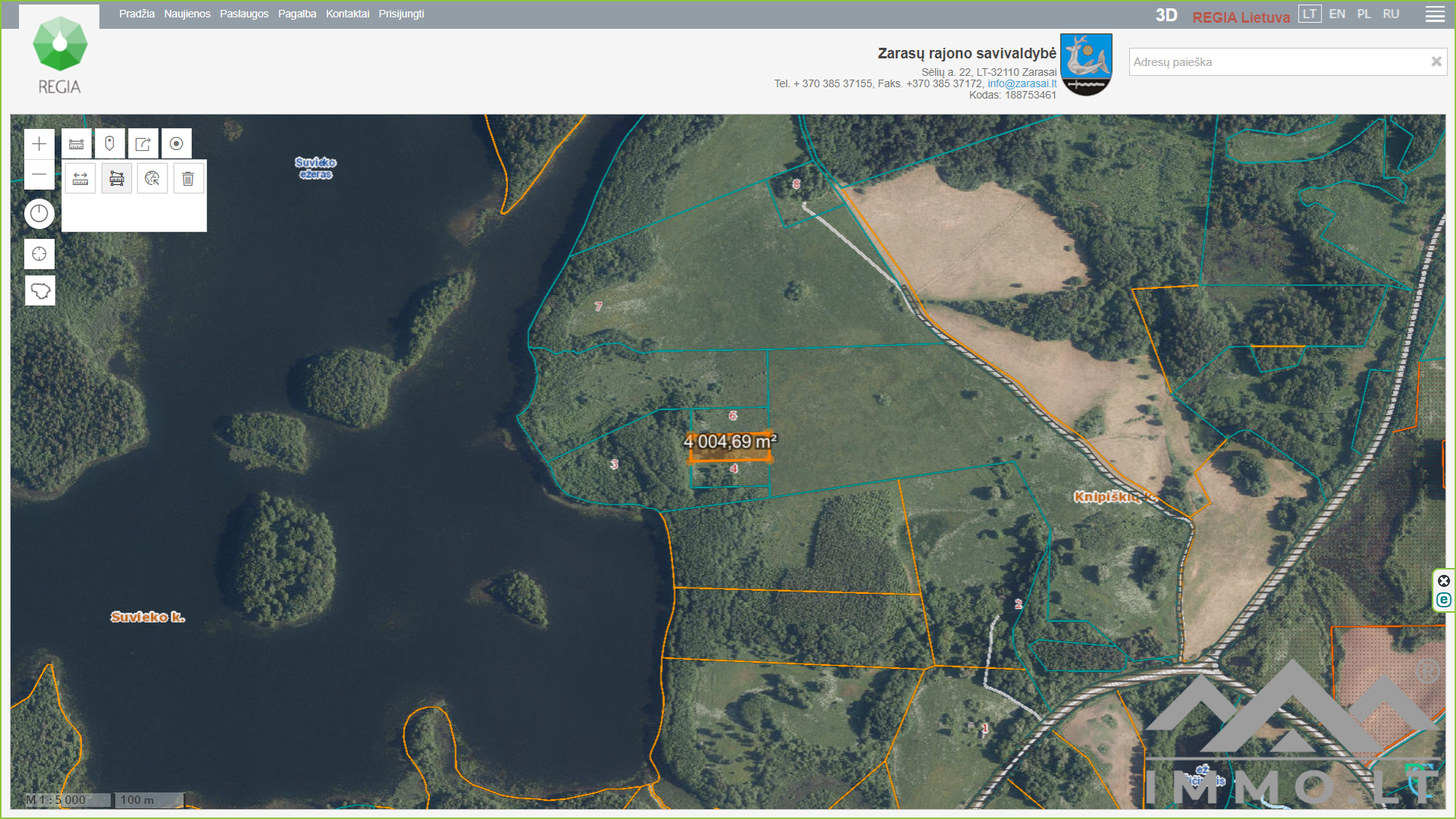Click the Suvieko ežeras lake label
Viewport: 1456px width, 819px height.
pyautogui.click(x=315, y=168)
